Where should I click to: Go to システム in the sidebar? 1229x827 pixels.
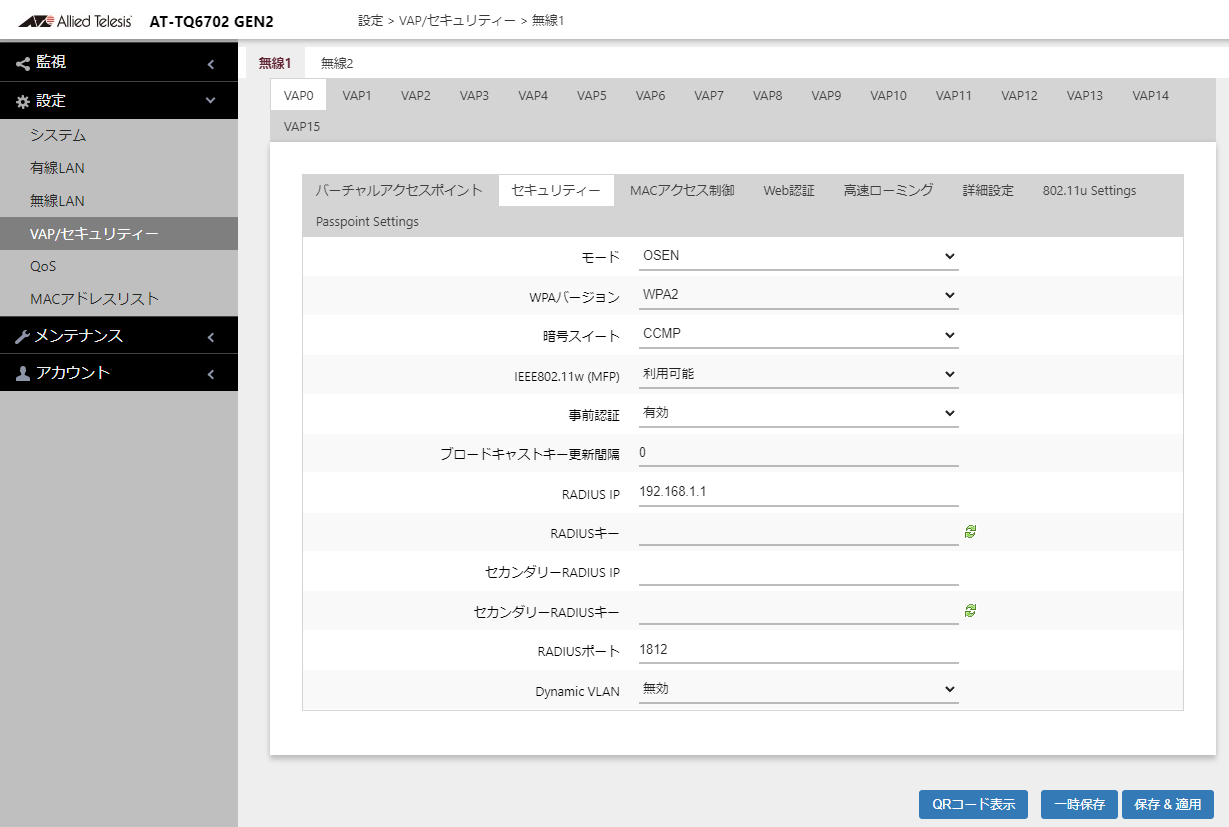119,135
